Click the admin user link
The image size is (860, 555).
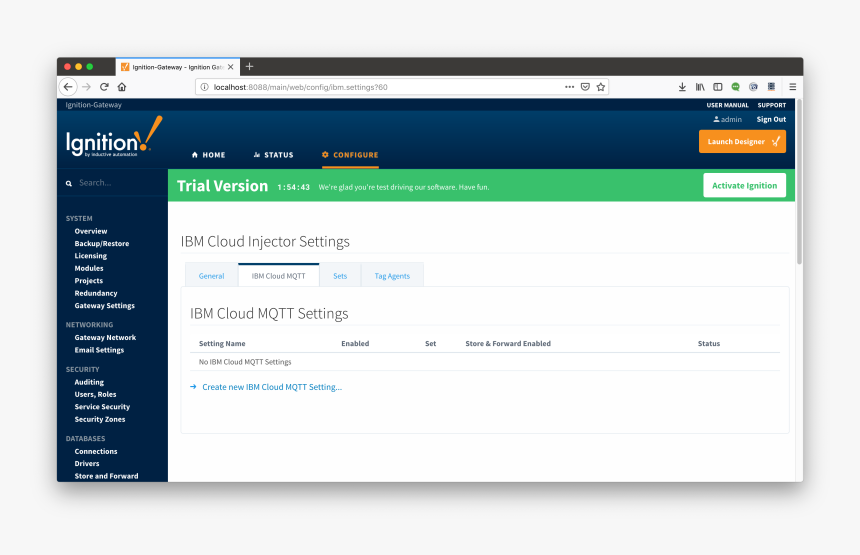tap(727, 120)
